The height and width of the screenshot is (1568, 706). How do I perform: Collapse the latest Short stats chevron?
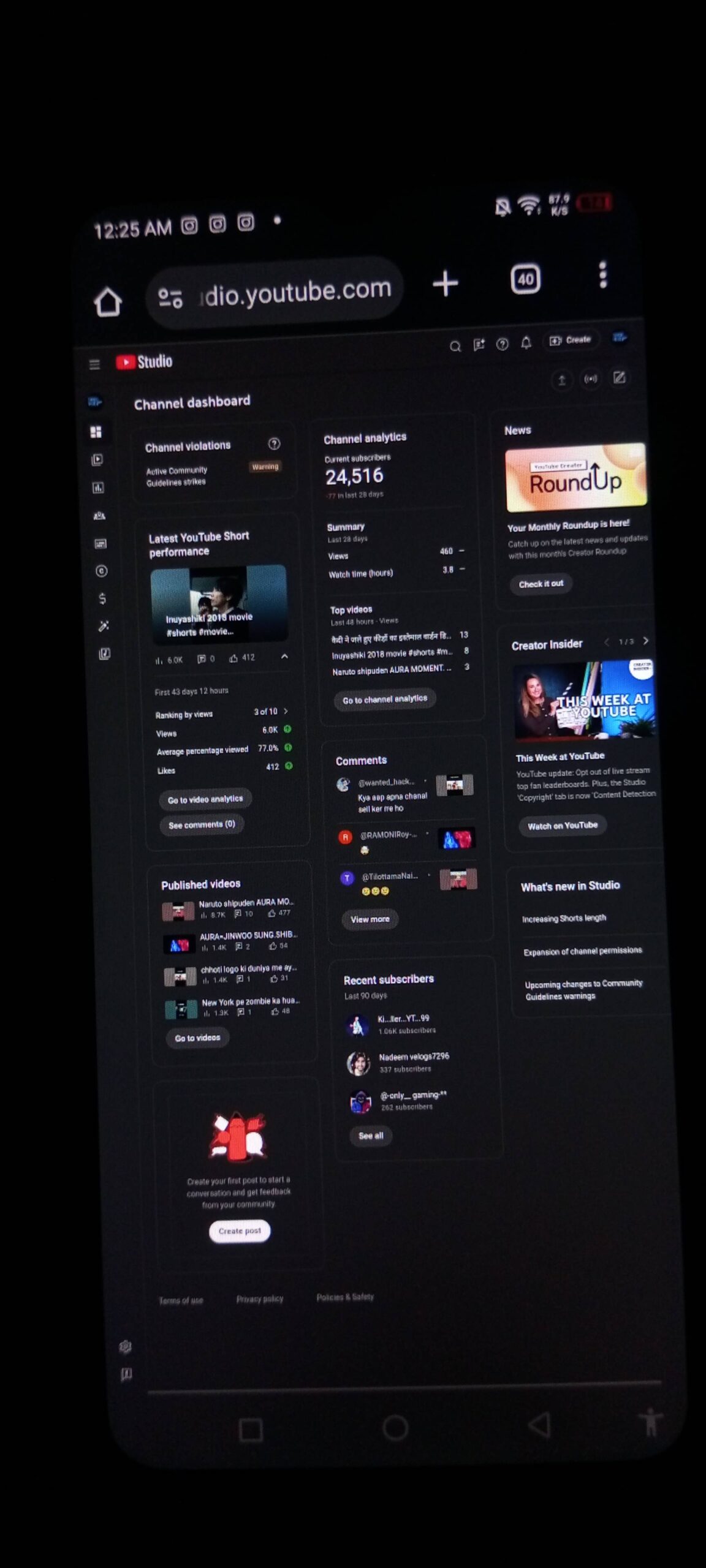[x=284, y=657]
